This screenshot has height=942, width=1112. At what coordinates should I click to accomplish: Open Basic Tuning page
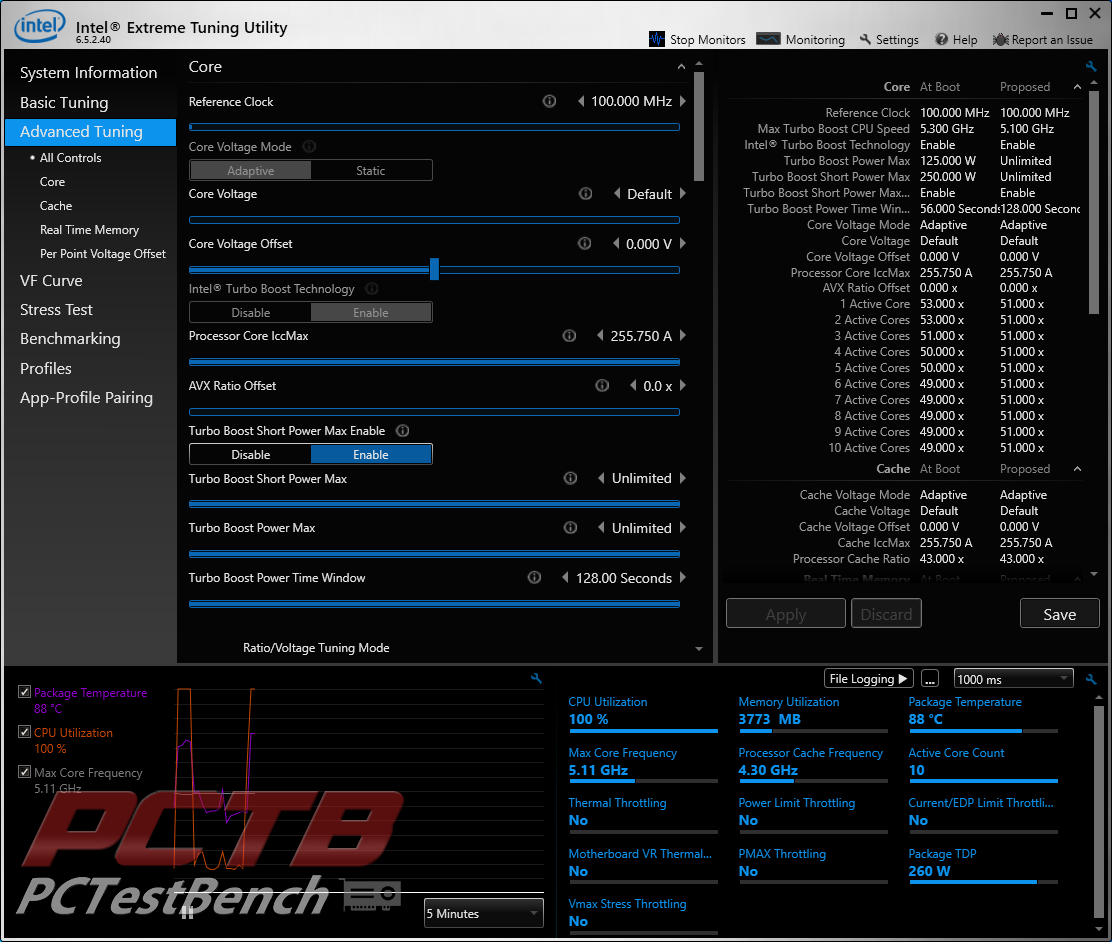[x=64, y=102]
